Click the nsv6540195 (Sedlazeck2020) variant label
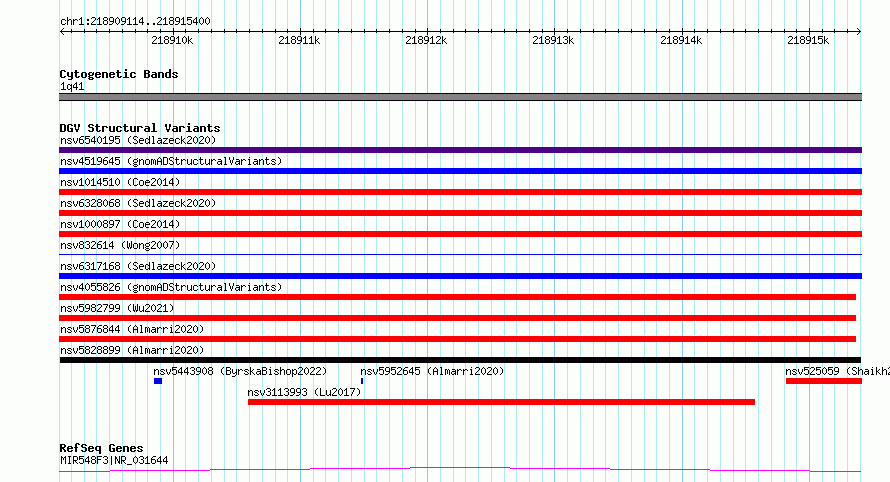Screen dimensions: 890x482 138,140
